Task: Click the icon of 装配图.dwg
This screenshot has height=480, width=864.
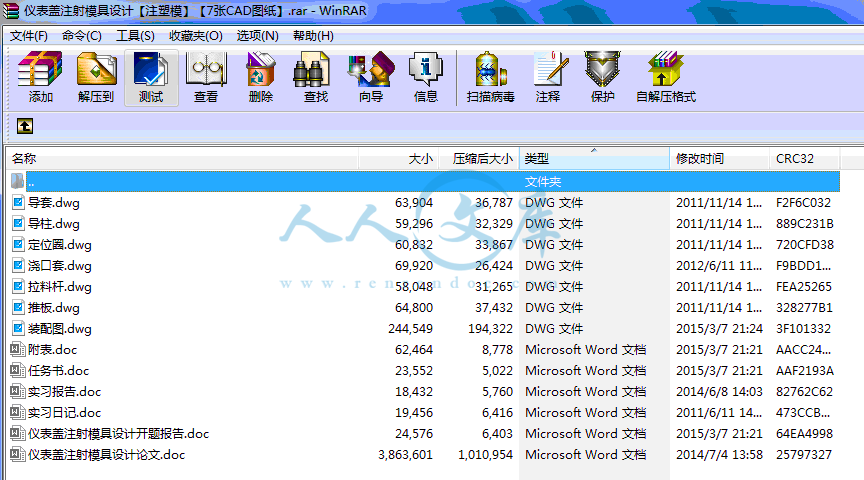Action: (x=18, y=328)
